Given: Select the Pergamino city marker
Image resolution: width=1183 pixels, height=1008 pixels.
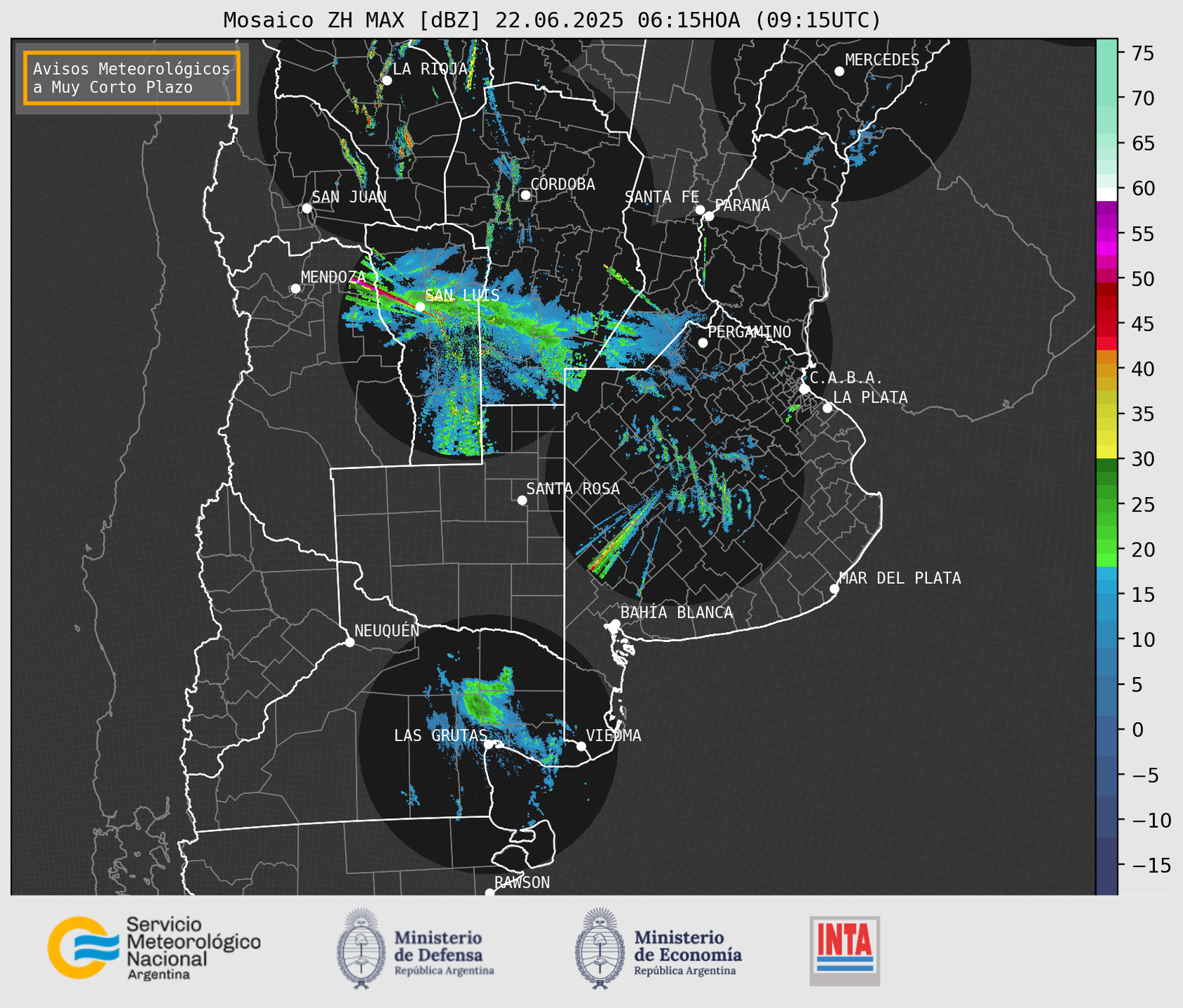Looking at the screenshot, I should coord(703,343).
